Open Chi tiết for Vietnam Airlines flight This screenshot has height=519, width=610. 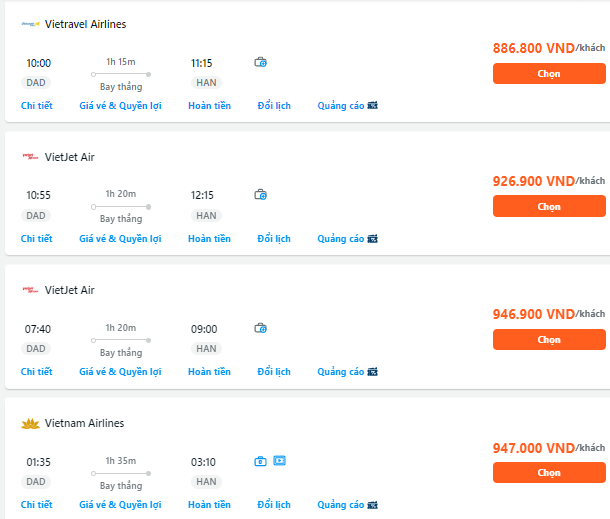37,505
